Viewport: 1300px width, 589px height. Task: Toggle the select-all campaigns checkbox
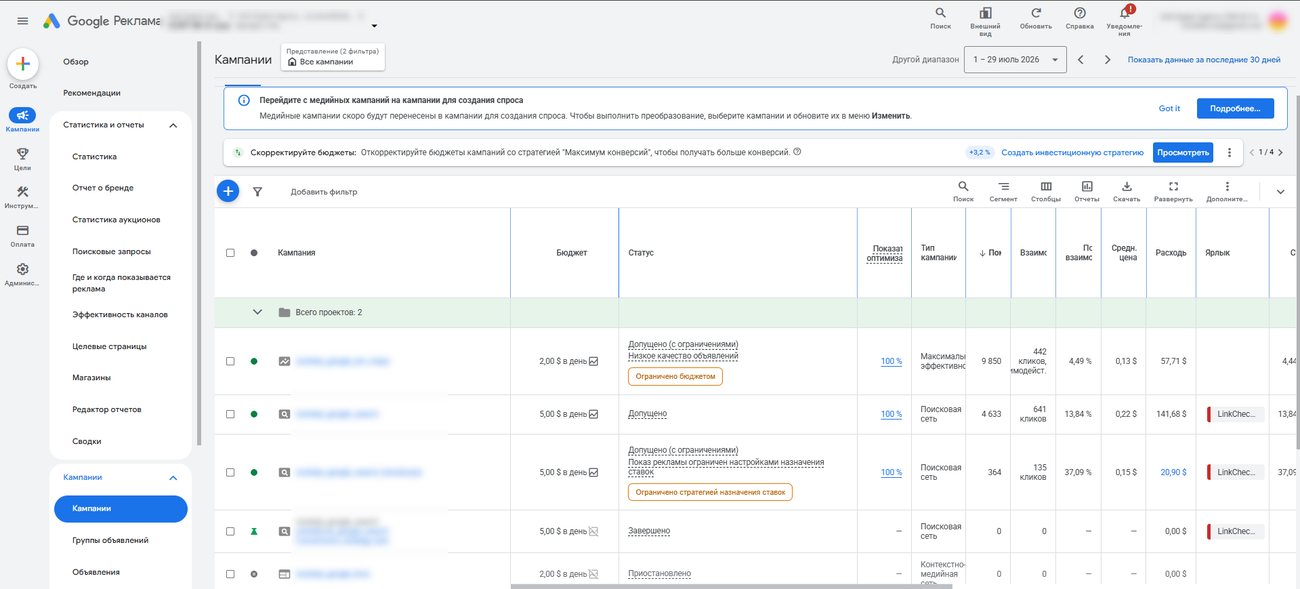pos(230,253)
